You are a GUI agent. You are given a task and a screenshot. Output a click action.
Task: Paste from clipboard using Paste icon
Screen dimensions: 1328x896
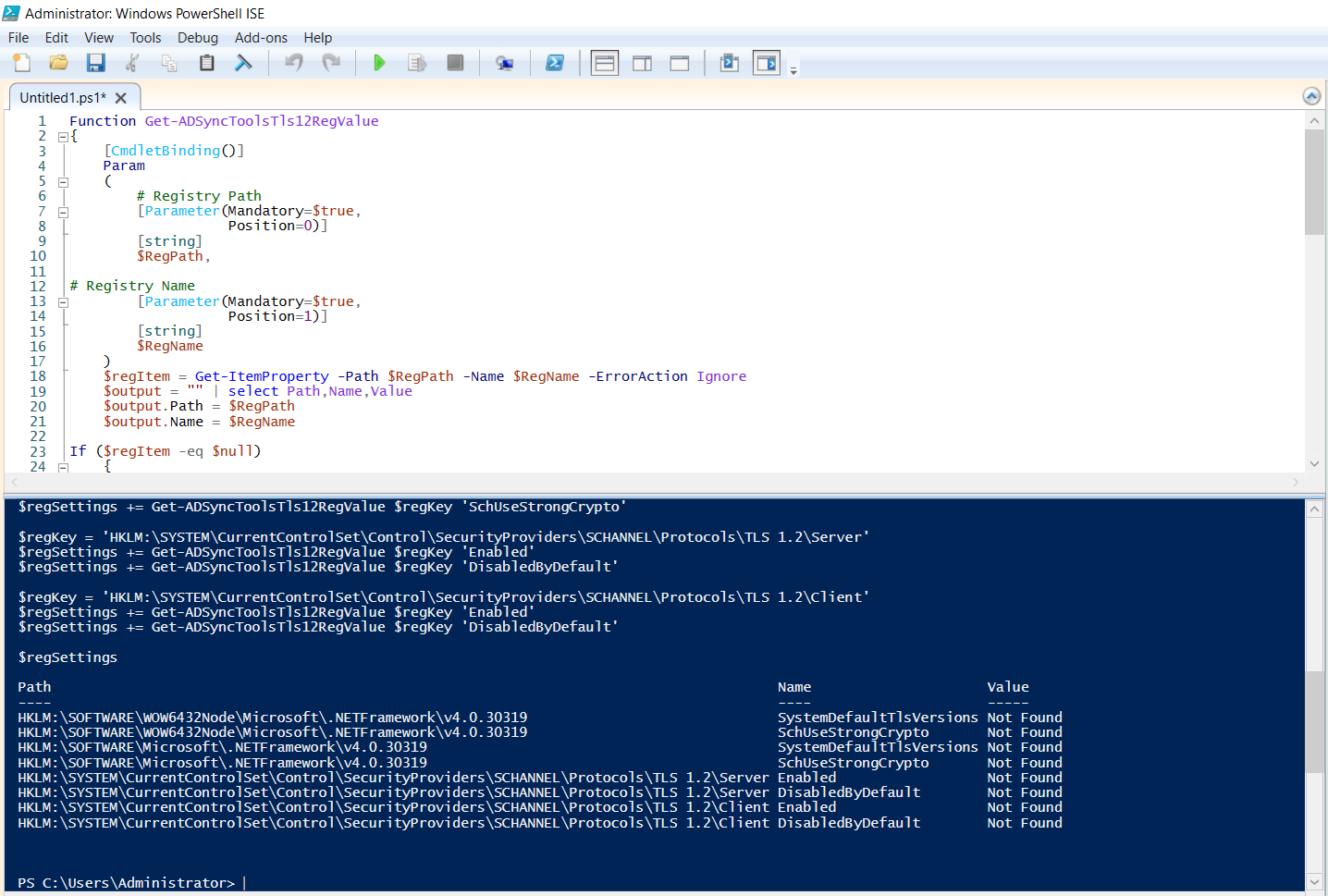coord(207,63)
